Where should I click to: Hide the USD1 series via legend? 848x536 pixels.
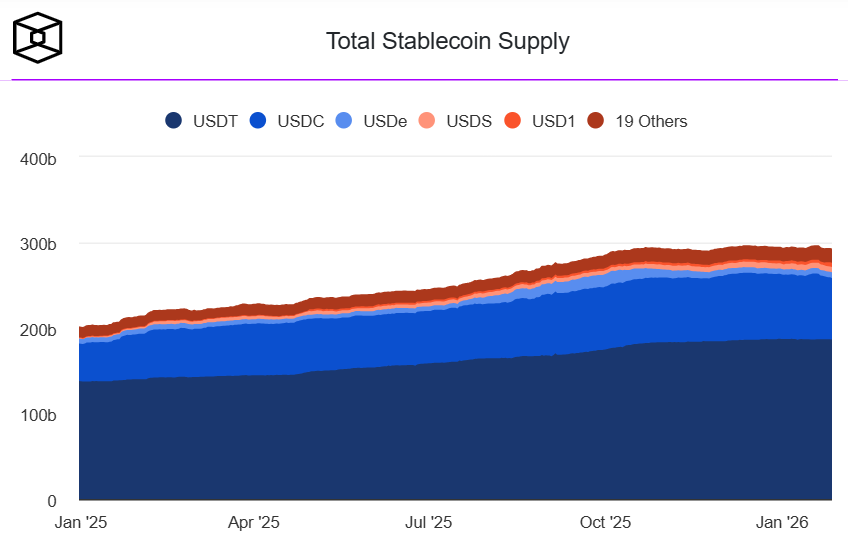(x=553, y=121)
